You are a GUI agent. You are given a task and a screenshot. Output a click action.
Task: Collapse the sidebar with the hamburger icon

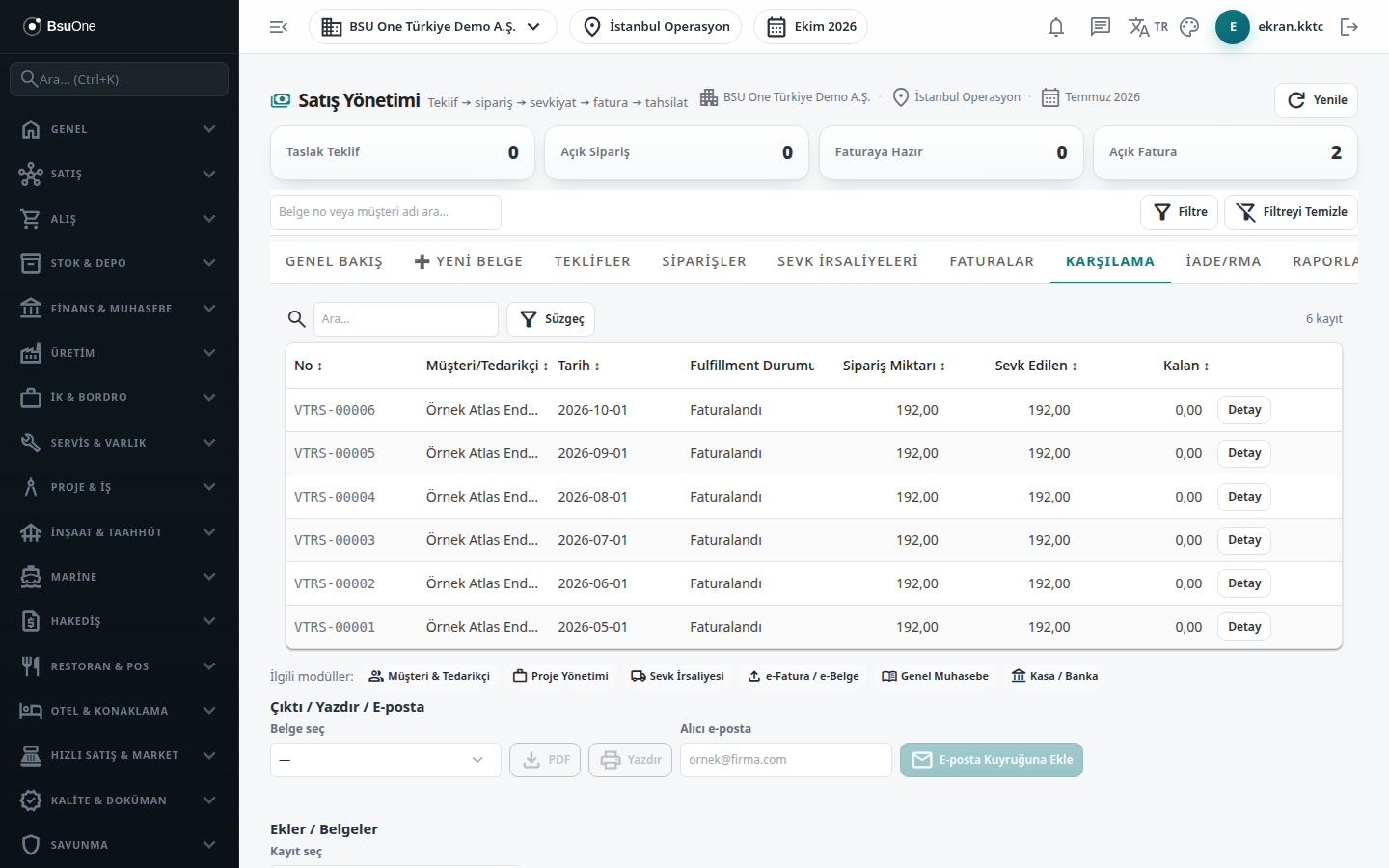(279, 27)
